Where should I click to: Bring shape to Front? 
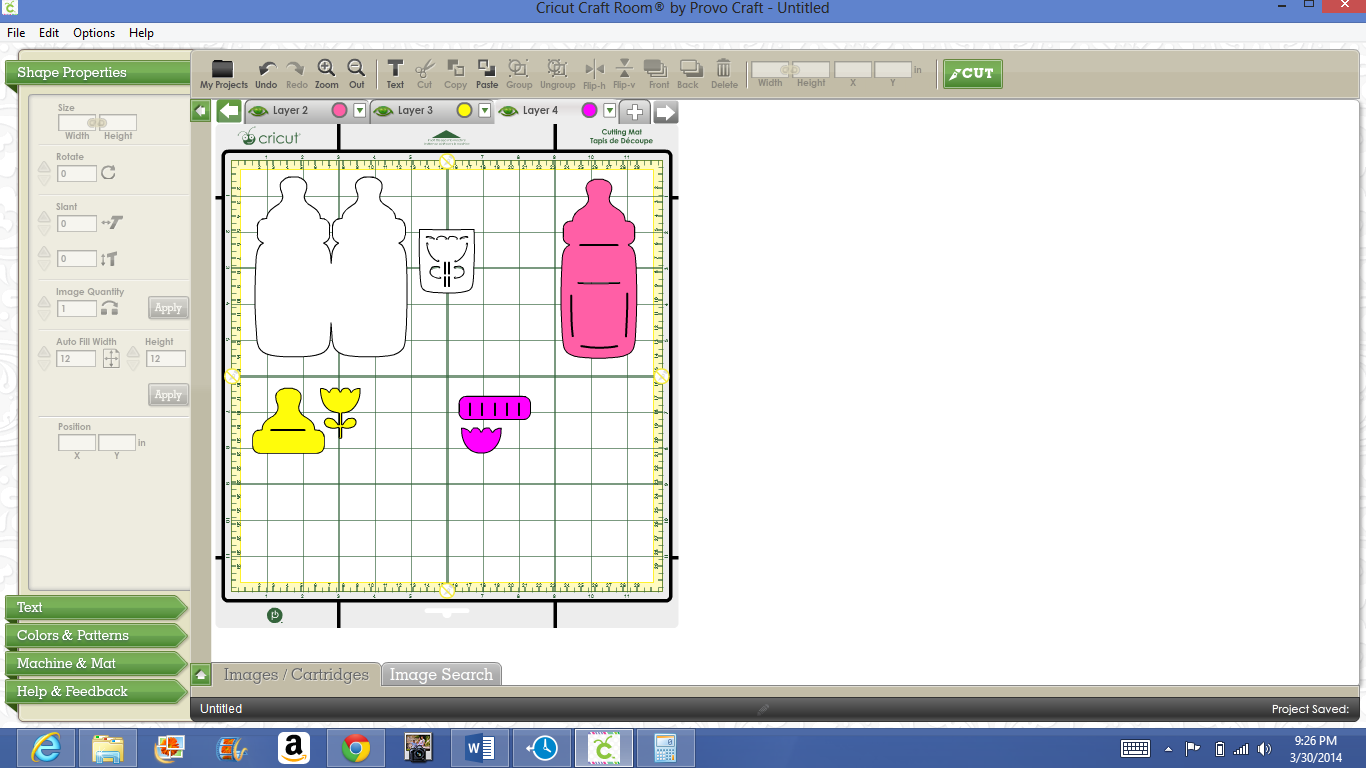[658, 74]
